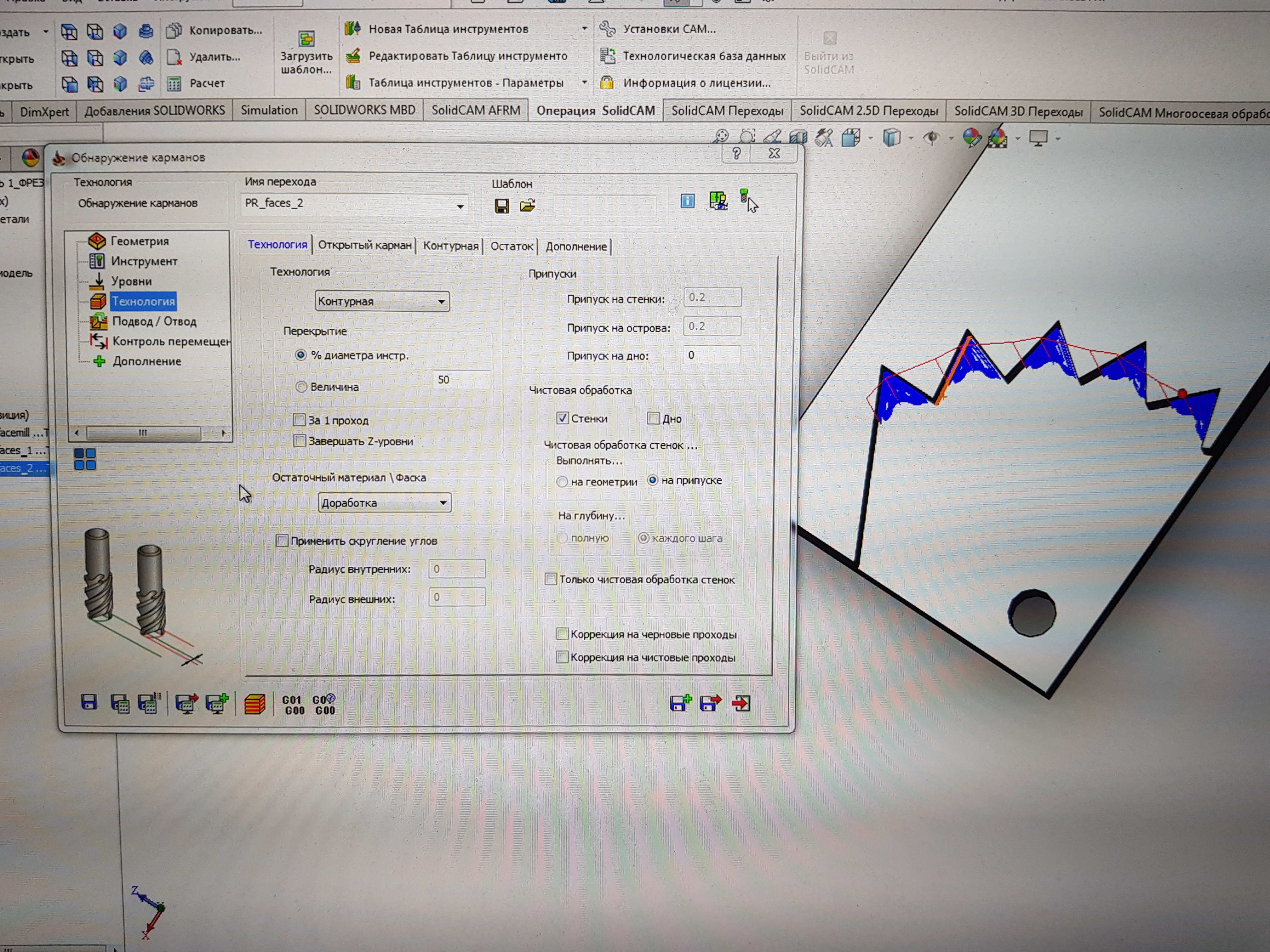Click the blue info icon in dialog header
The image size is (1270, 952).
click(x=687, y=201)
